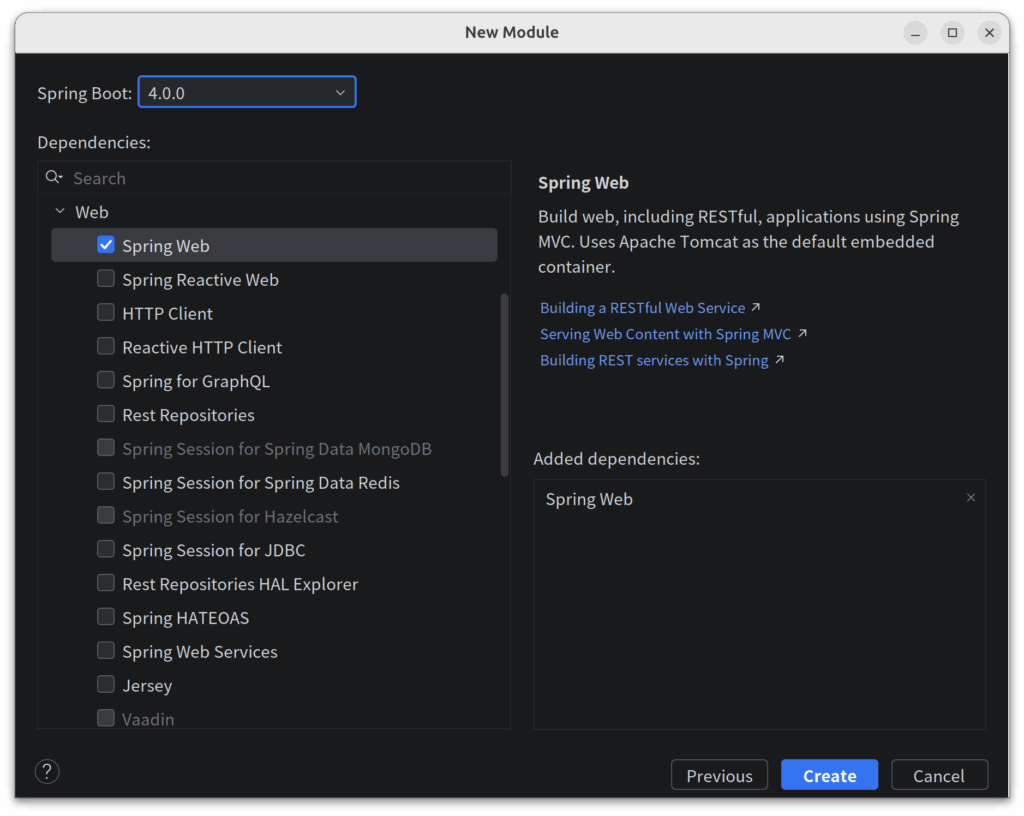Remove Spring Web from added dependencies
The height and width of the screenshot is (816, 1024).
tap(970, 498)
